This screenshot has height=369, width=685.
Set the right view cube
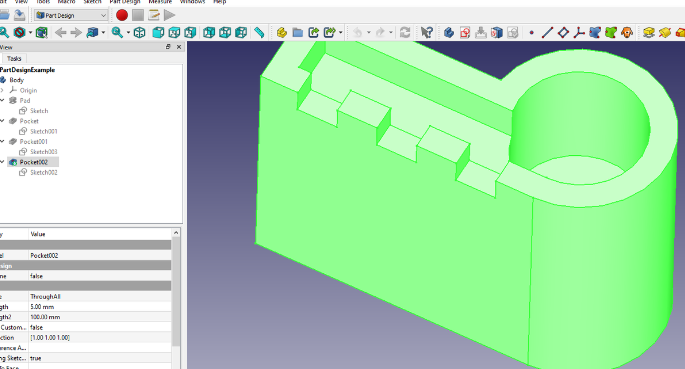(x=190, y=32)
